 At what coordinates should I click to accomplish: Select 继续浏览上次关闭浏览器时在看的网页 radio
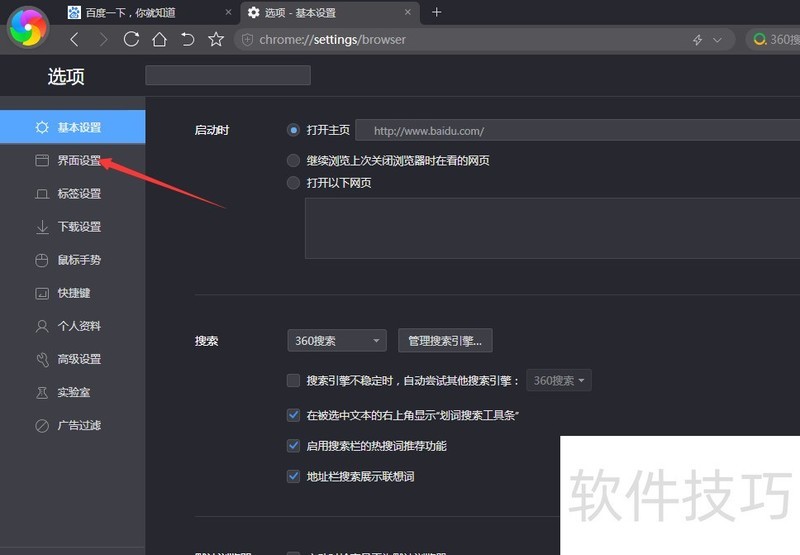click(x=293, y=161)
